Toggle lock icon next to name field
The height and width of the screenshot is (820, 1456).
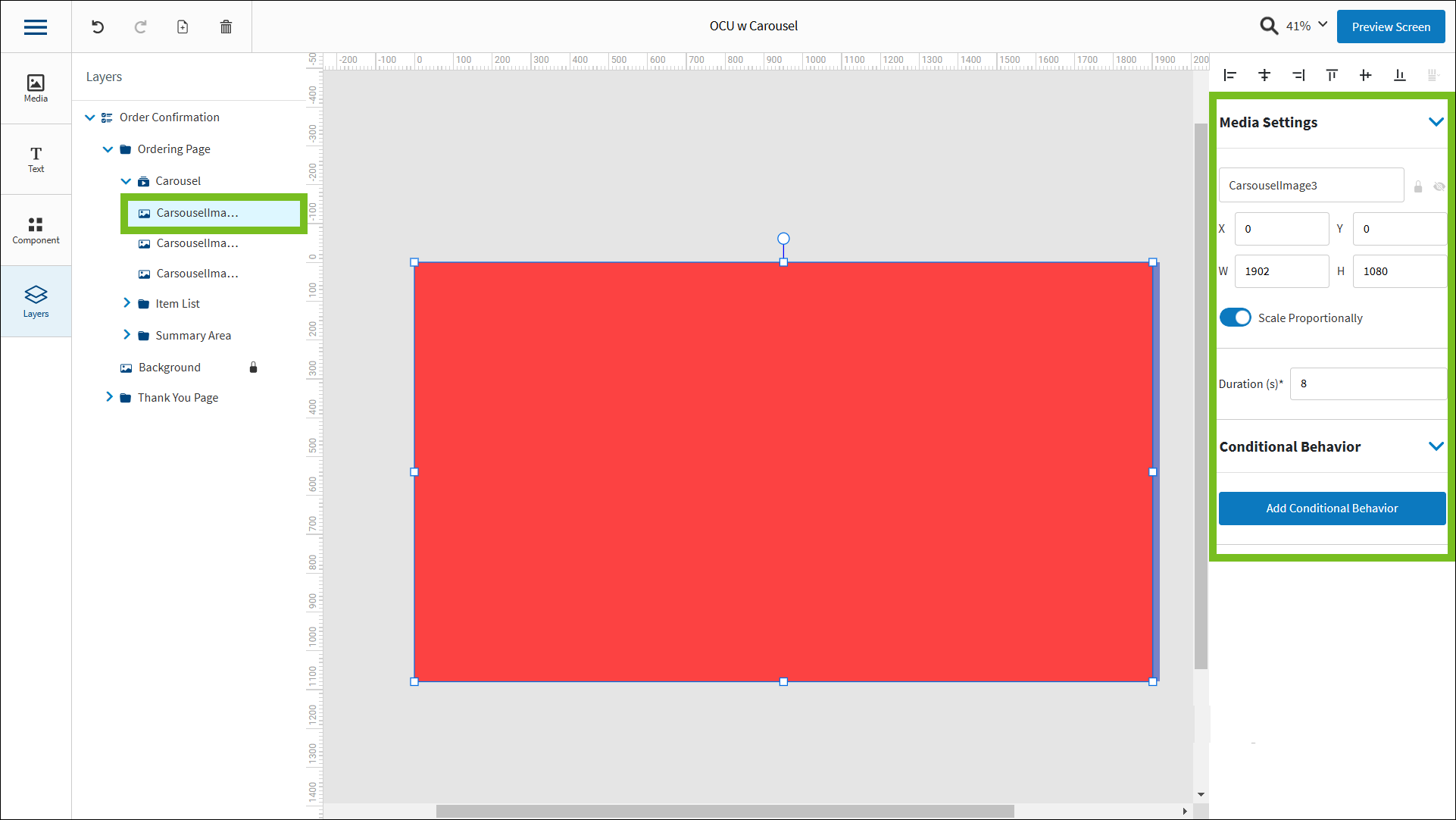(x=1418, y=186)
